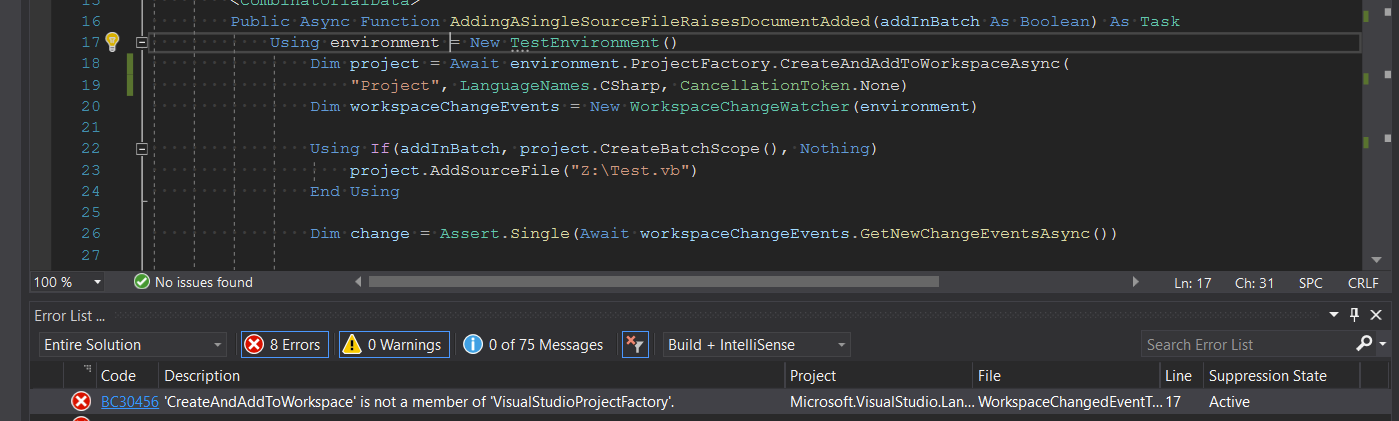Click the WorkspaceChangeWatcher identifier on line 20
Image resolution: width=1399 pixels, height=421 pixels.
tap(740, 106)
